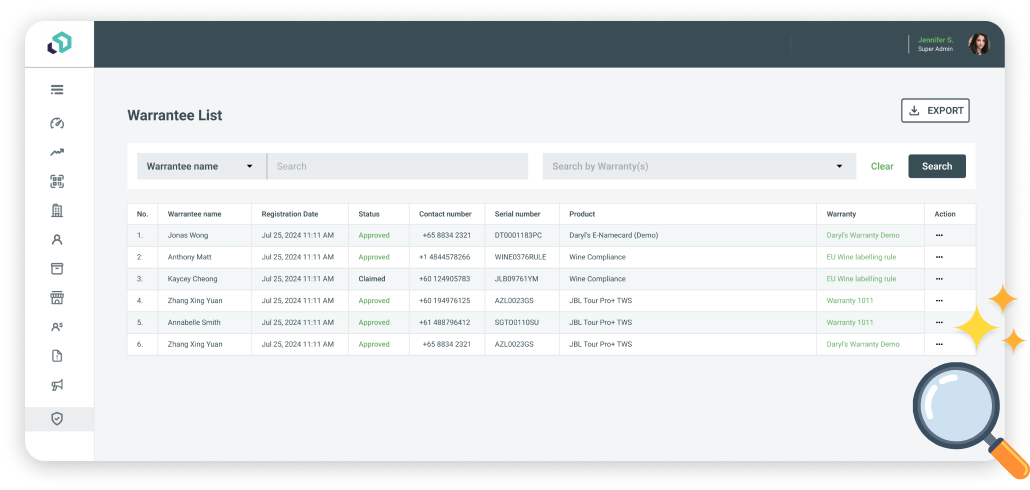Click the Action column header
This screenshot has width=1030, height=490.
[x=945, y=214]
